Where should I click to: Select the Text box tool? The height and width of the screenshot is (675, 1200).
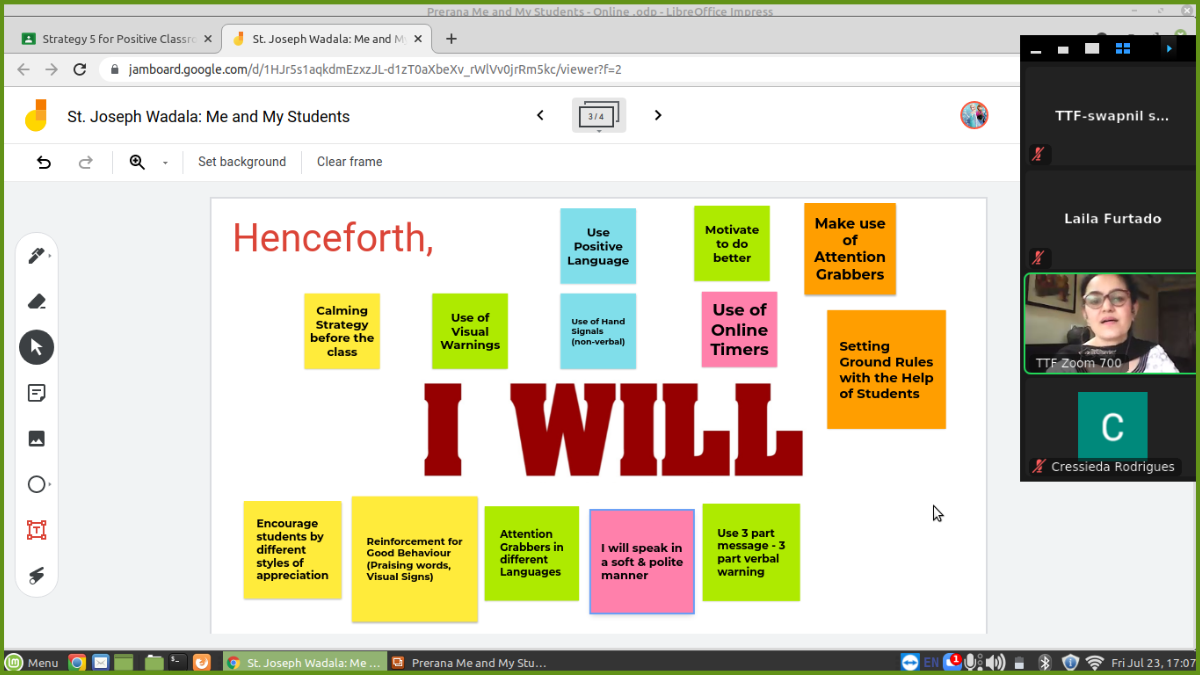click(36, 530)
